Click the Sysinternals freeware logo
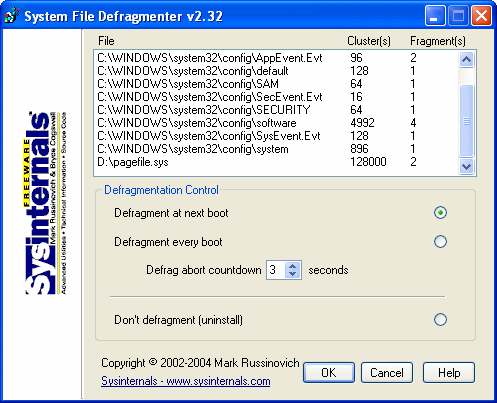Screen dimensions: 497x403 point(46,203)
